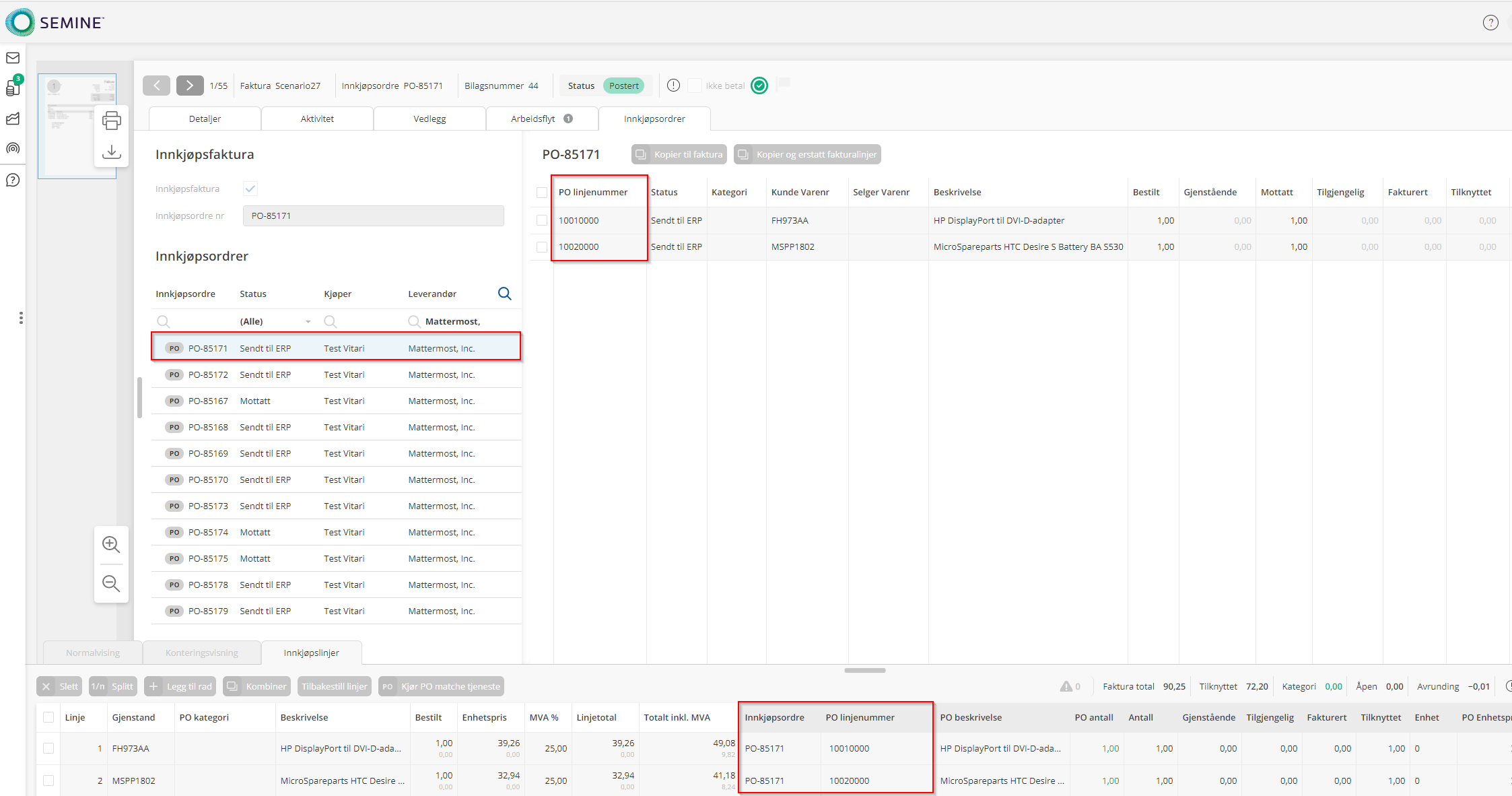
Task: Open the analytics chart sidebar icon
Action: click(13, 119)
